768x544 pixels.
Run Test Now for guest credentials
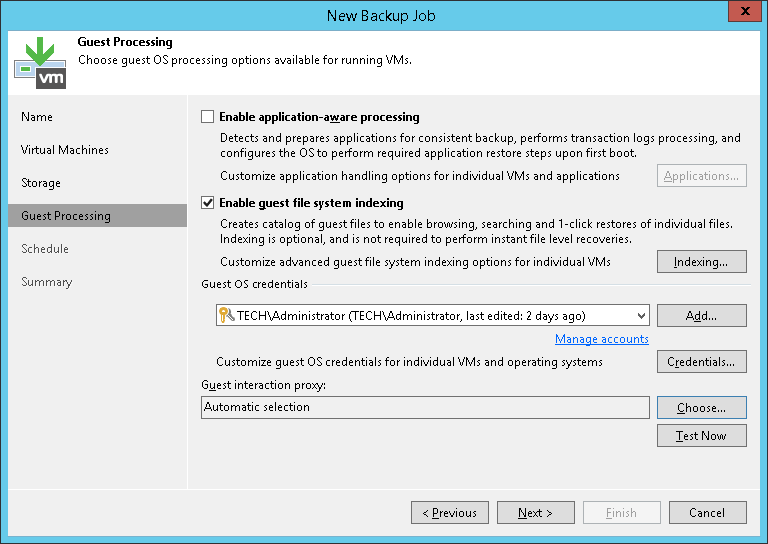click(x=701, y=436)
